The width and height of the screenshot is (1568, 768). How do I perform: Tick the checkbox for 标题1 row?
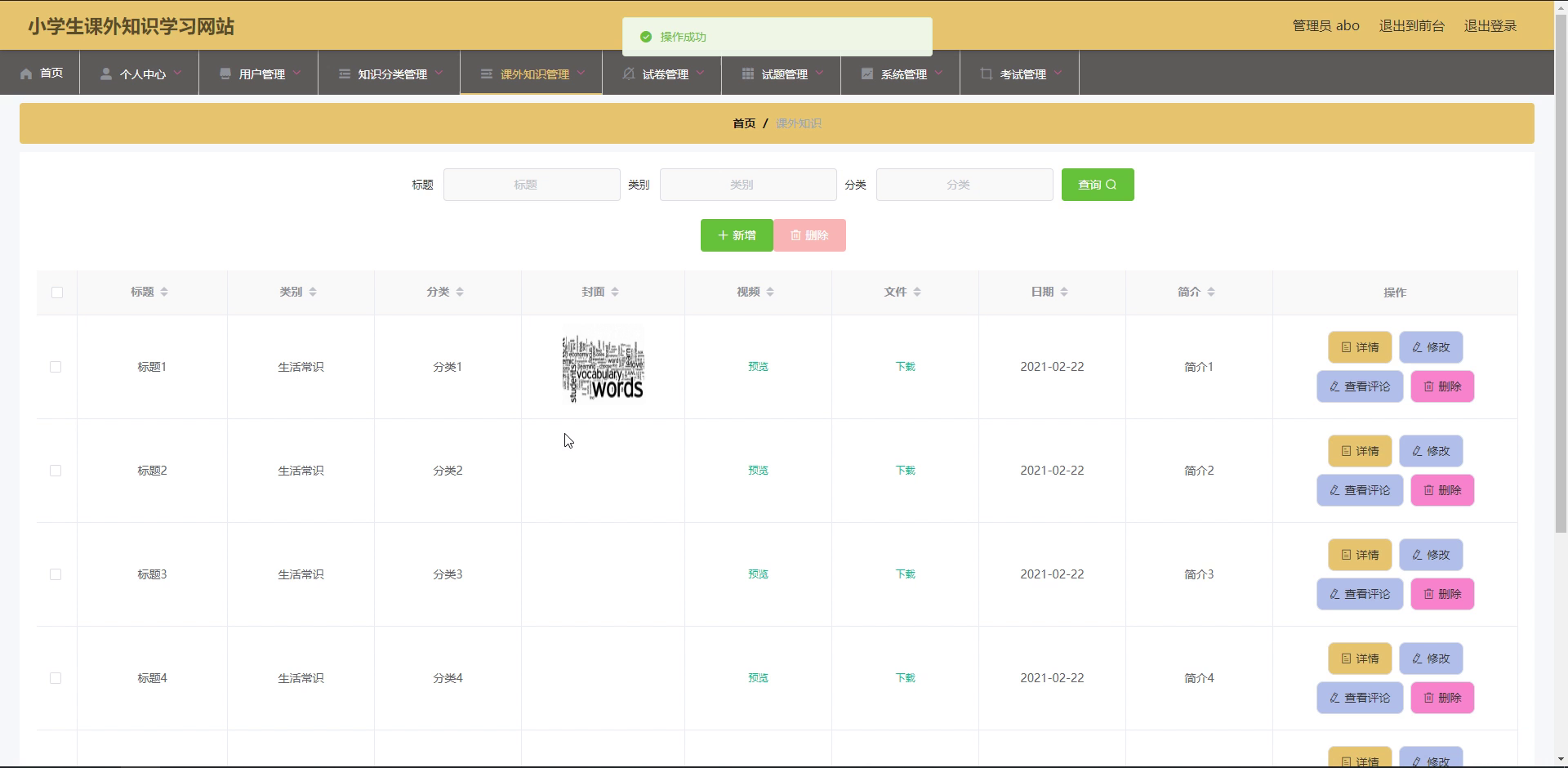pyautogui.click(x=56, y=367)
